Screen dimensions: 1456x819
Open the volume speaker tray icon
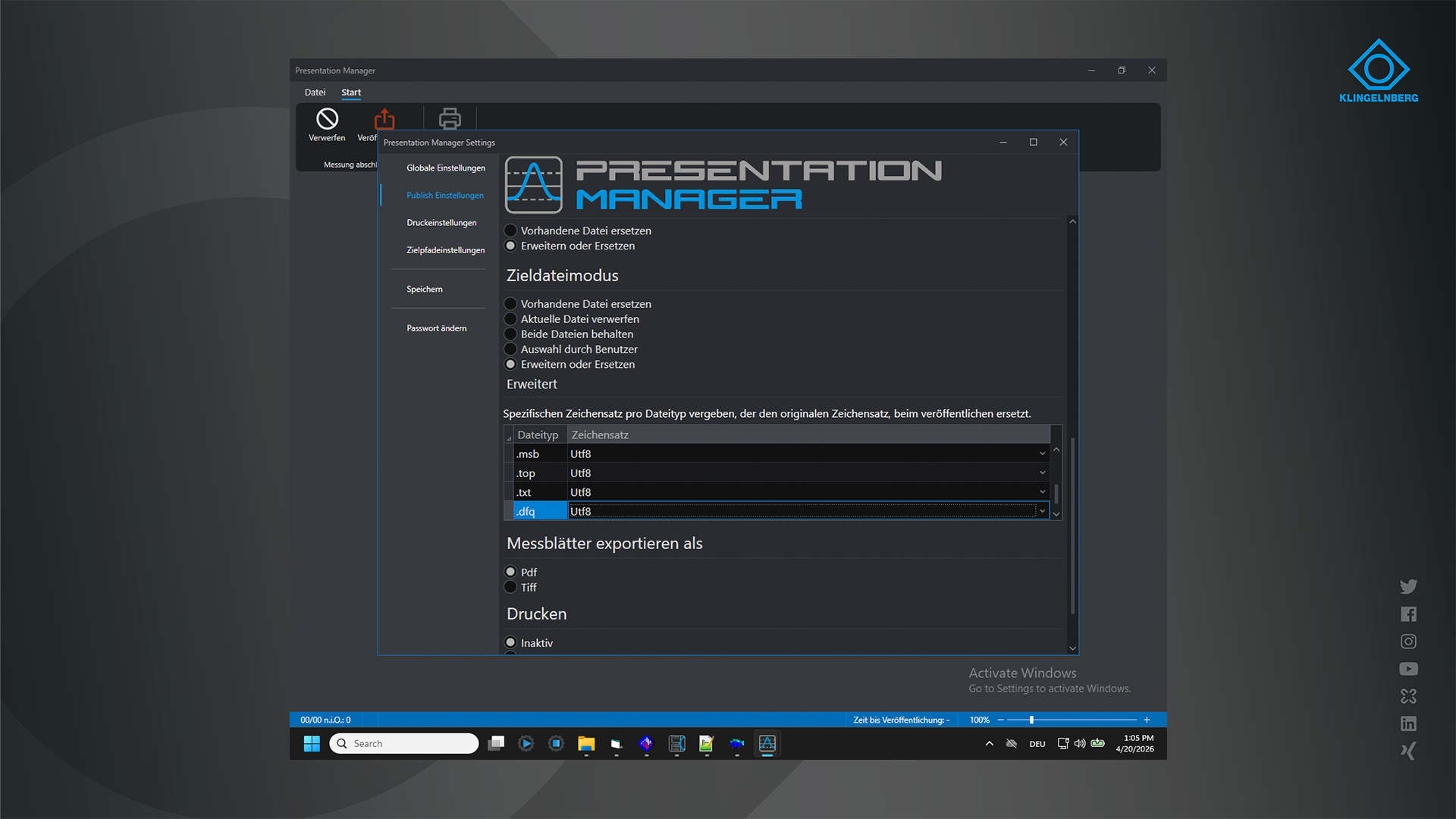coord(1080,743)
